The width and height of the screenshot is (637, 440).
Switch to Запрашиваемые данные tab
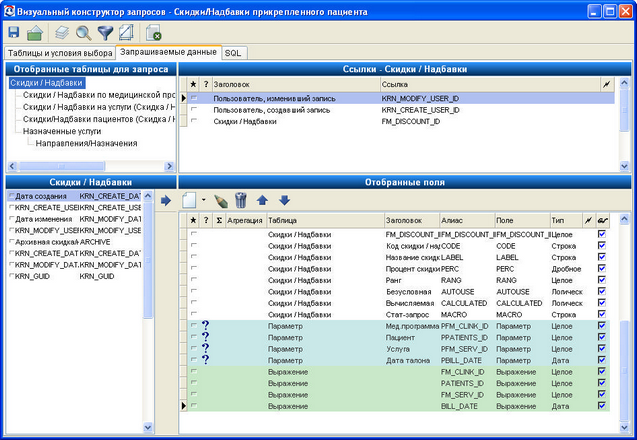click(168, 52)
